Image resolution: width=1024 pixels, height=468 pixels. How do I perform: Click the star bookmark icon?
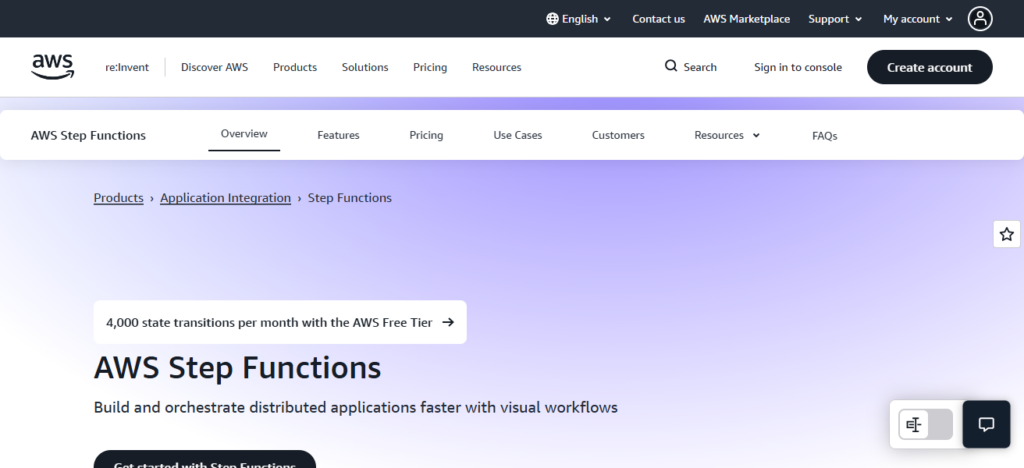(x=1006, y=234)
